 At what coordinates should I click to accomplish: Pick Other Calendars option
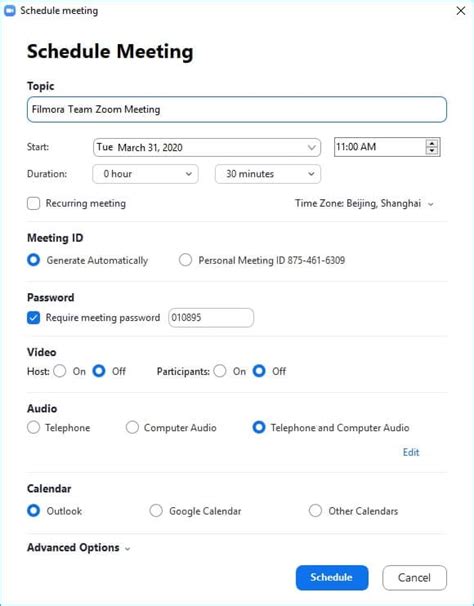click(x=315, y=511)
